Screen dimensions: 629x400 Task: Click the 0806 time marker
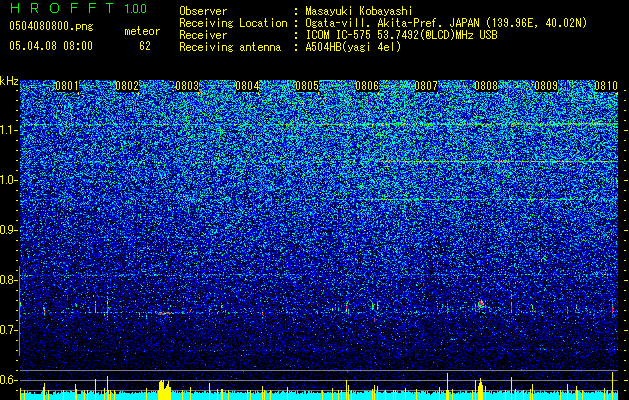(367, 86)
